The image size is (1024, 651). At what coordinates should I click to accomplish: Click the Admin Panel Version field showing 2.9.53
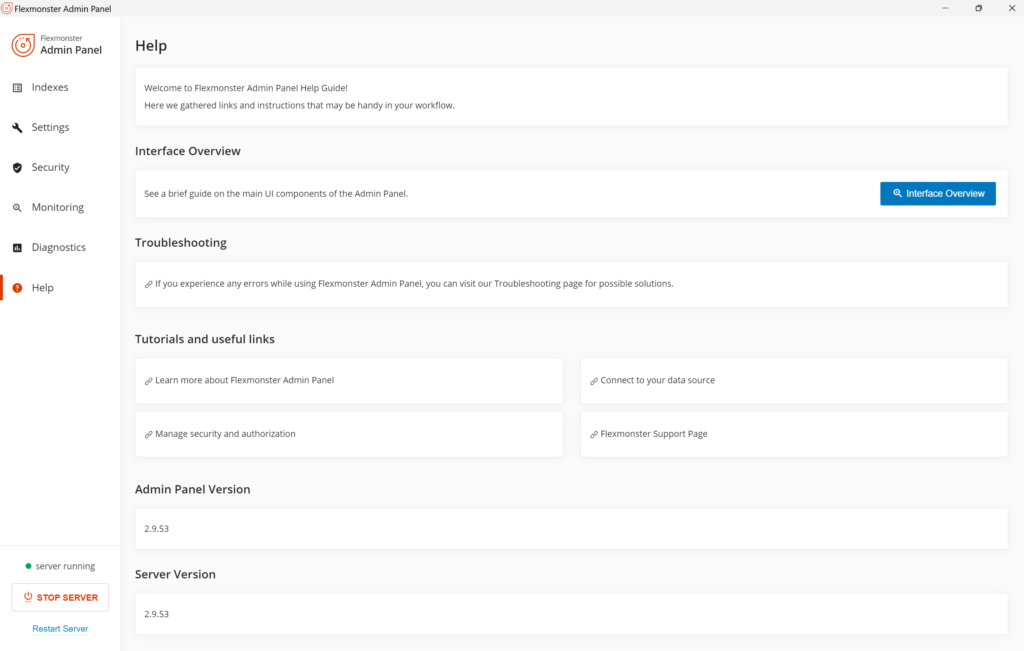point(572,528)
